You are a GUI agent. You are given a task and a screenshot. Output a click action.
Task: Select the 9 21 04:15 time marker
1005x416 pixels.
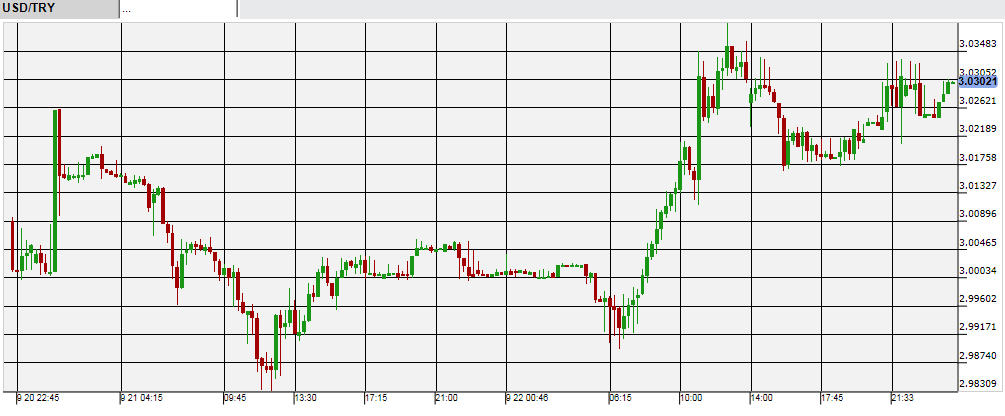(x=143, y=397)
